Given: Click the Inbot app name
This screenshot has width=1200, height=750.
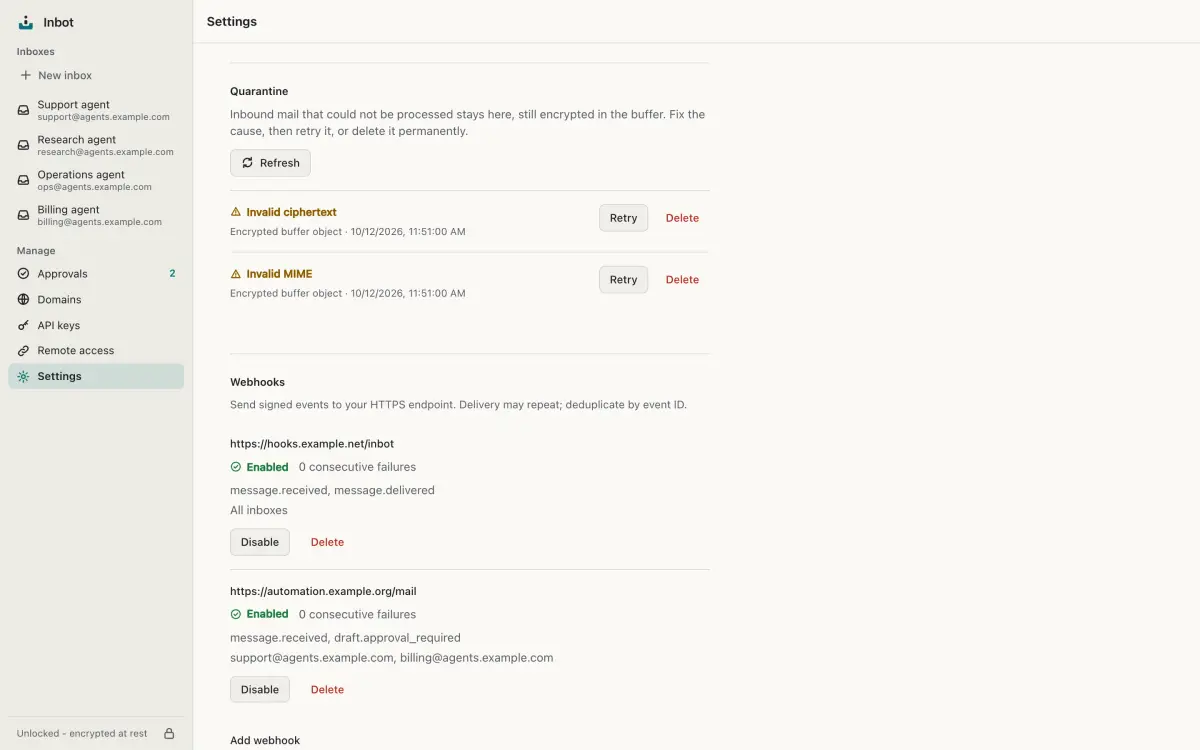Looking at the screenshot, I should 59,22.
